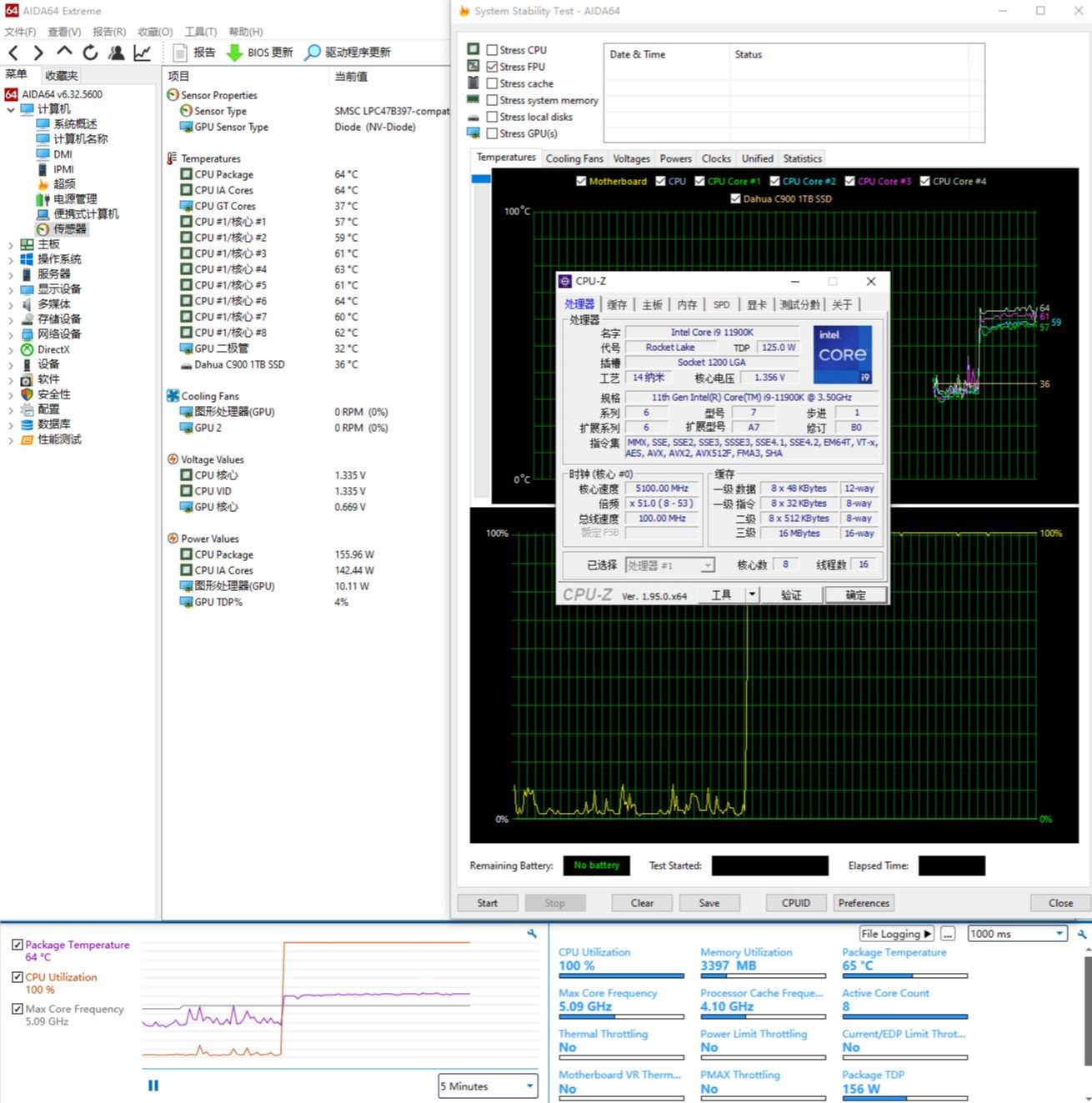The height and width of the screenshot is (1103, 1092).
Task: Enable the Stress CPU checkbox
Action: pyautogui.click(x=492, y=50)
